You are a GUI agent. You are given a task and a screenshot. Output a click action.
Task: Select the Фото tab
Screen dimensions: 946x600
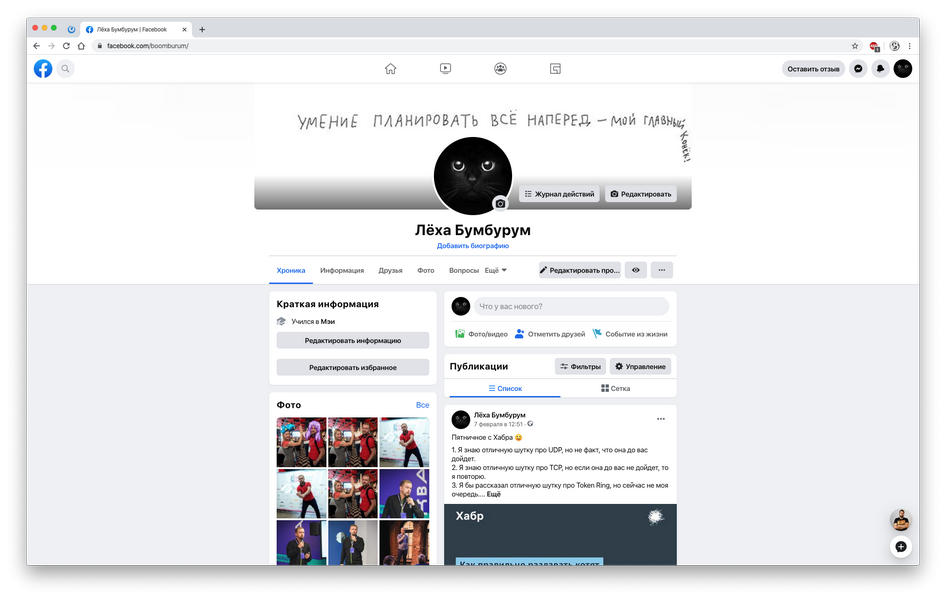tap(425, 270)
